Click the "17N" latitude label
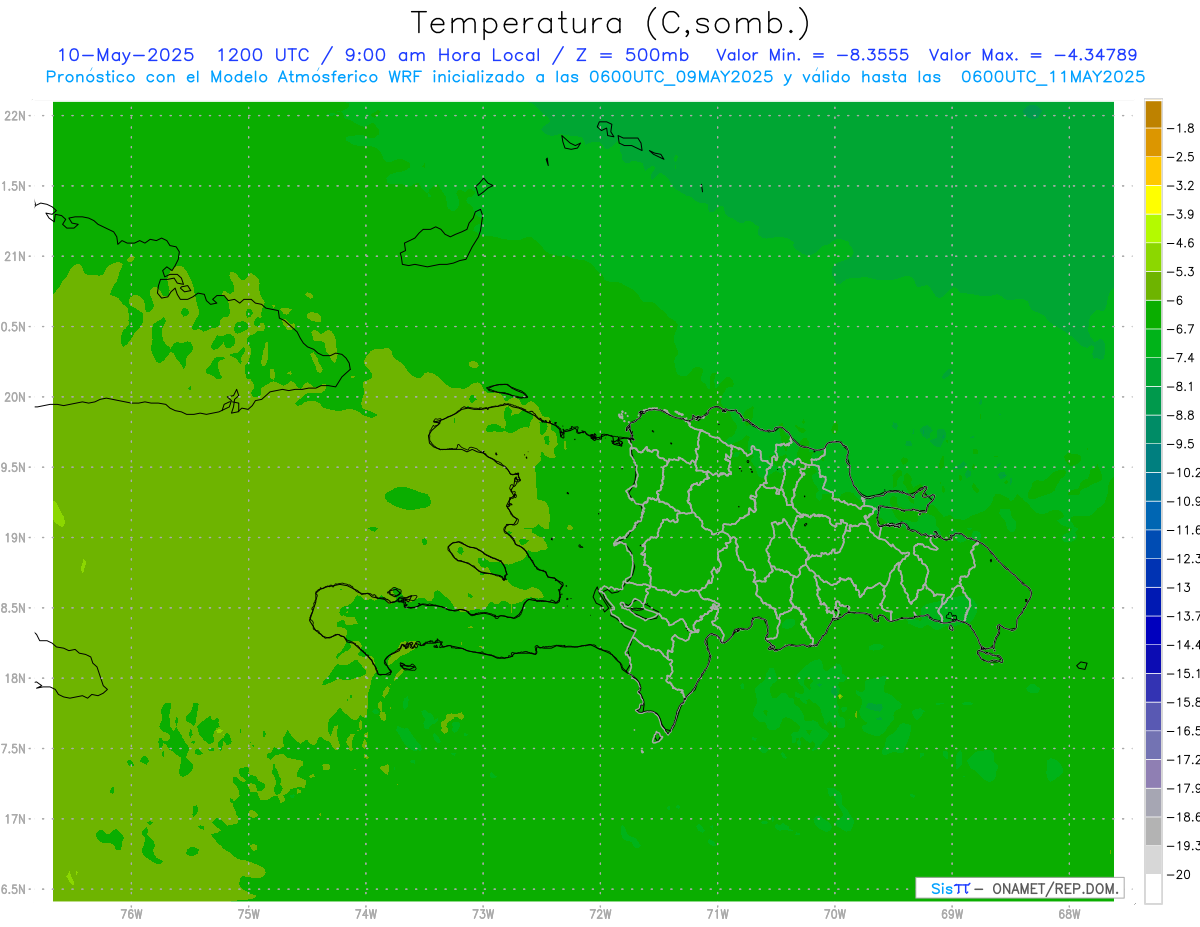 pyautogui.click(x=16, y=819)
